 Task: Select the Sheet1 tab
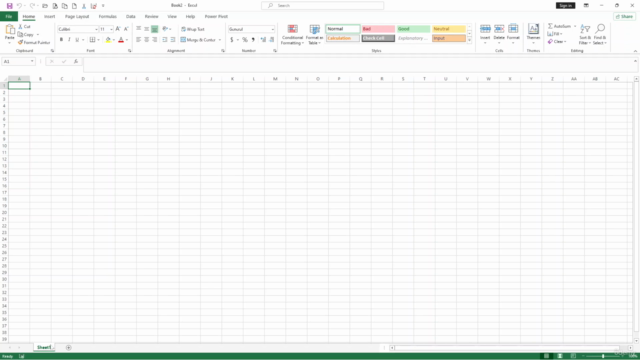coord(44,347)
